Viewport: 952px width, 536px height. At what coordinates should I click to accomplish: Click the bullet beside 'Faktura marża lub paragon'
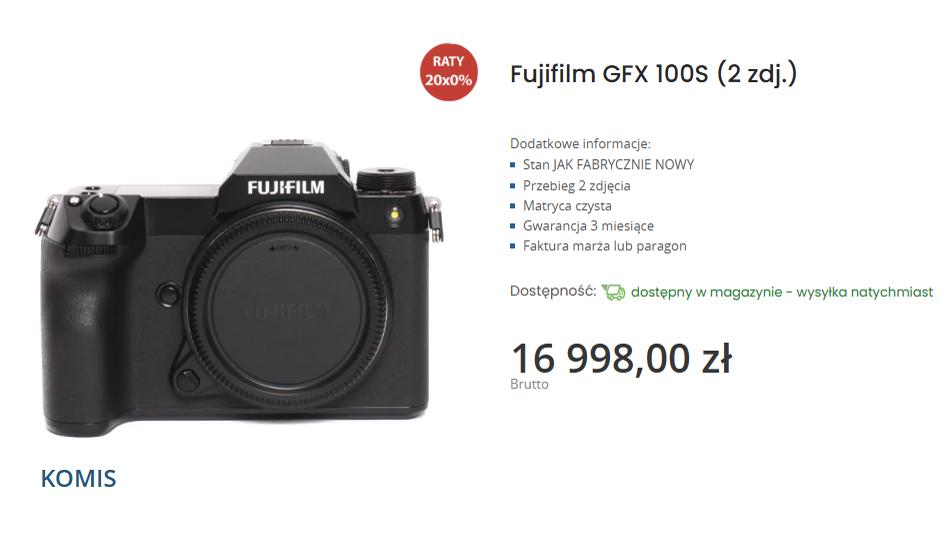click(513, 246)
